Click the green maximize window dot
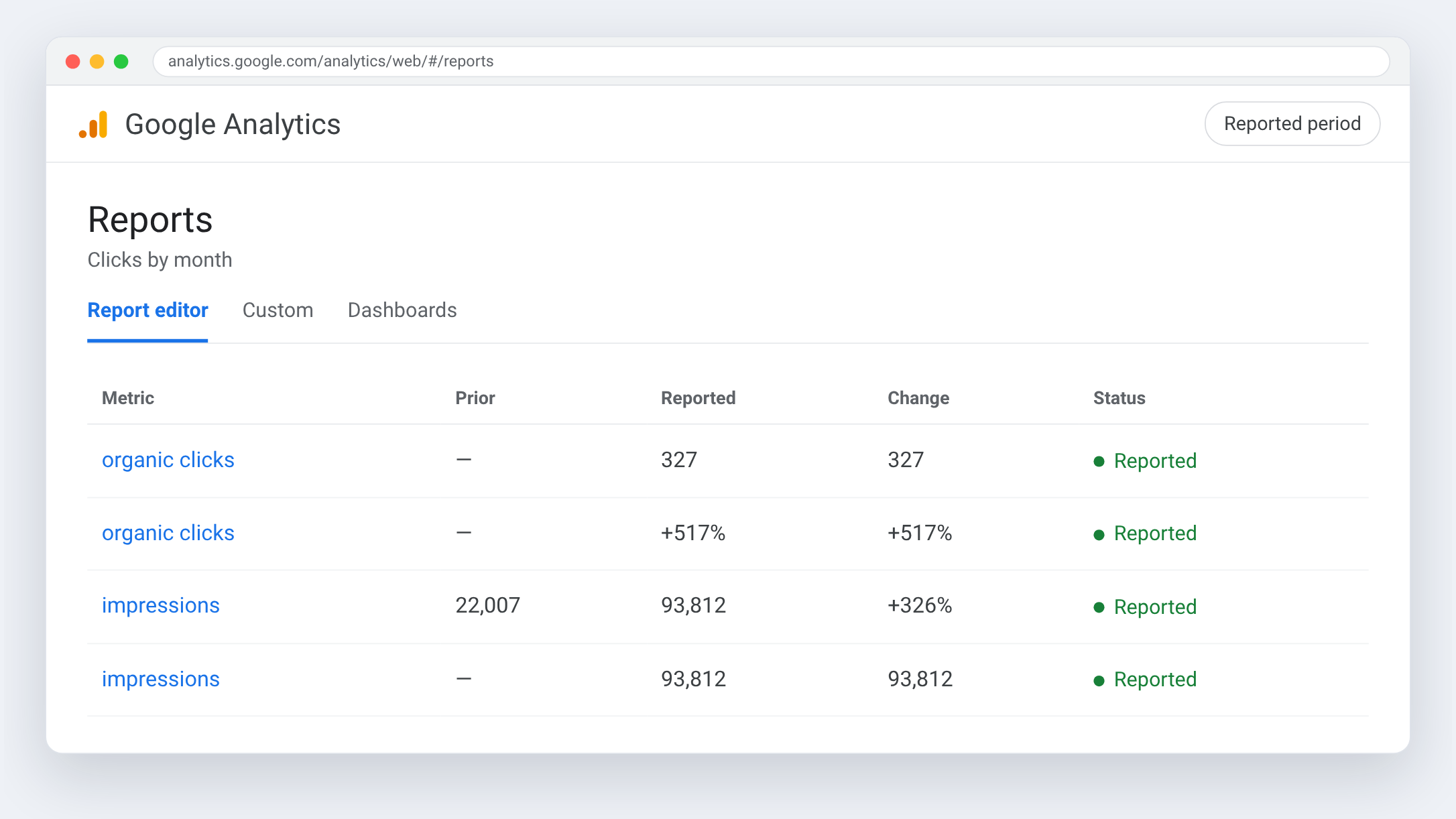 pos(121,62)
